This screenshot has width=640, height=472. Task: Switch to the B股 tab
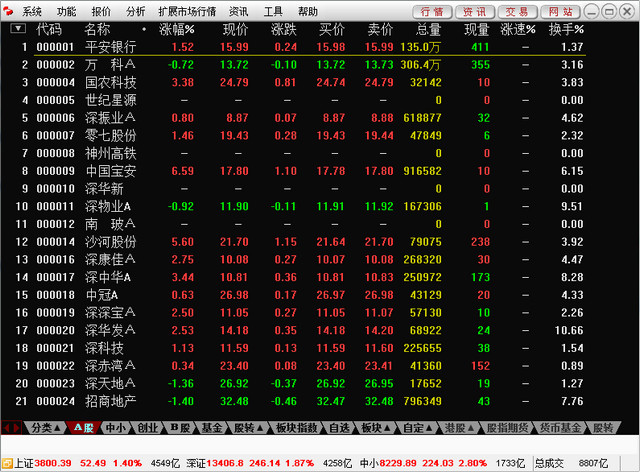[180, 427]
